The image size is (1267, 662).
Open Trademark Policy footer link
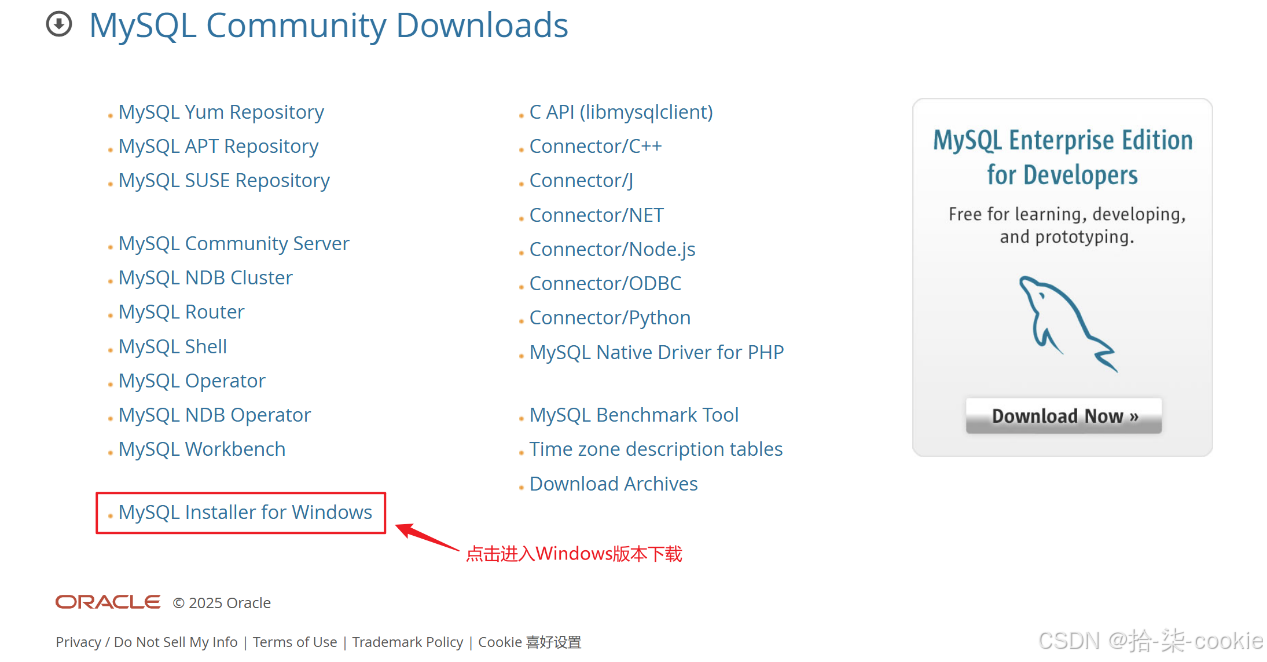(x=408, y=642)
